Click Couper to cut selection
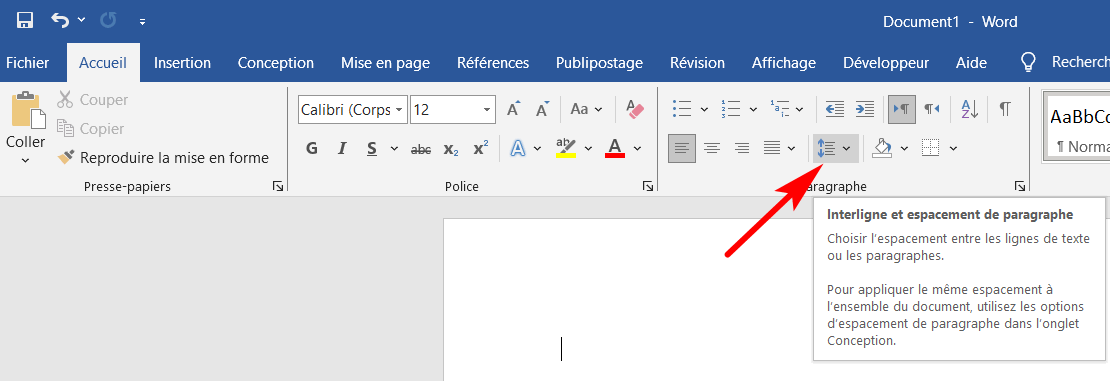Viewport: 1110px width, 381px height. pos(93,100)
